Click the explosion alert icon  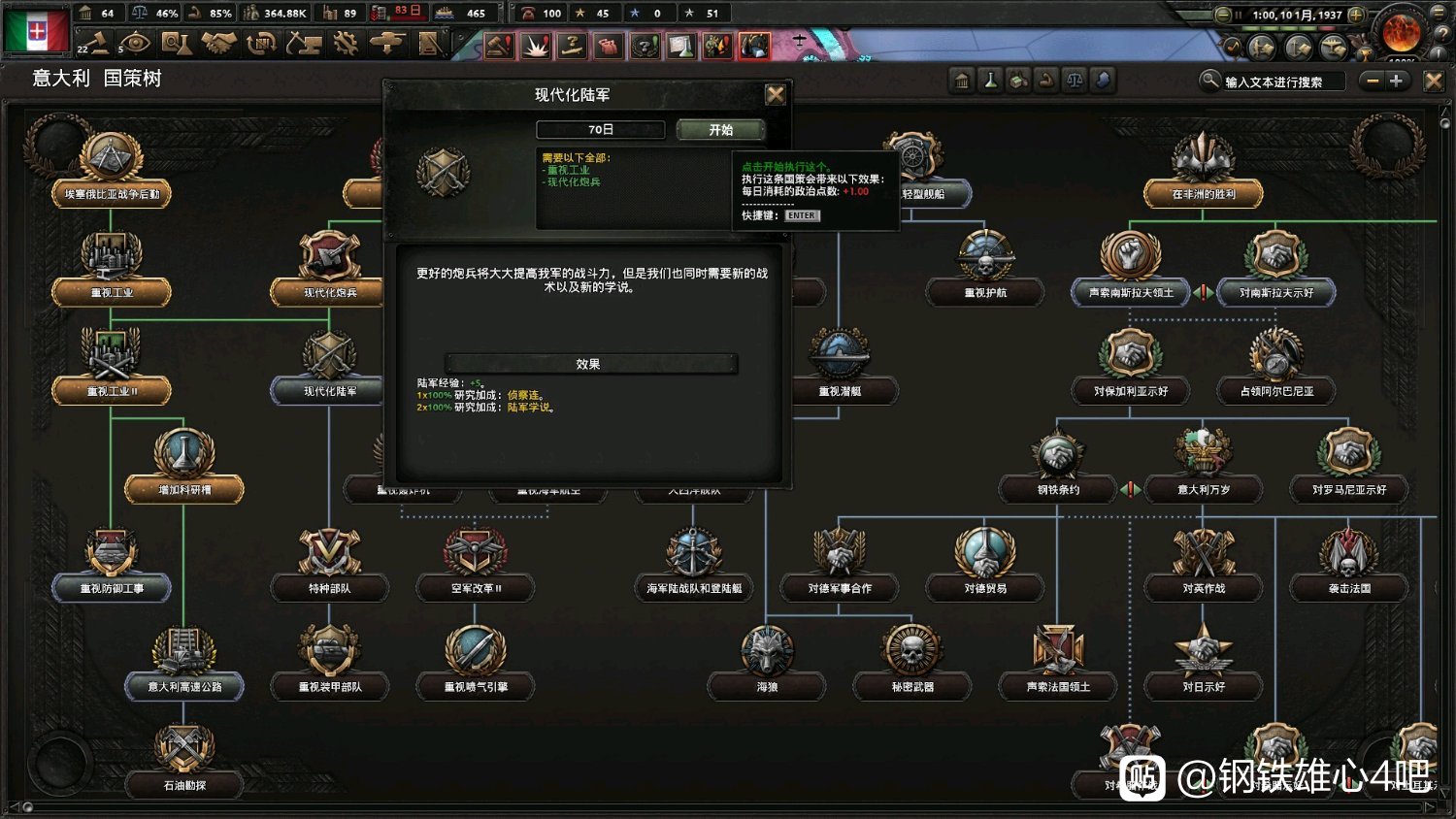coord(536,45)
